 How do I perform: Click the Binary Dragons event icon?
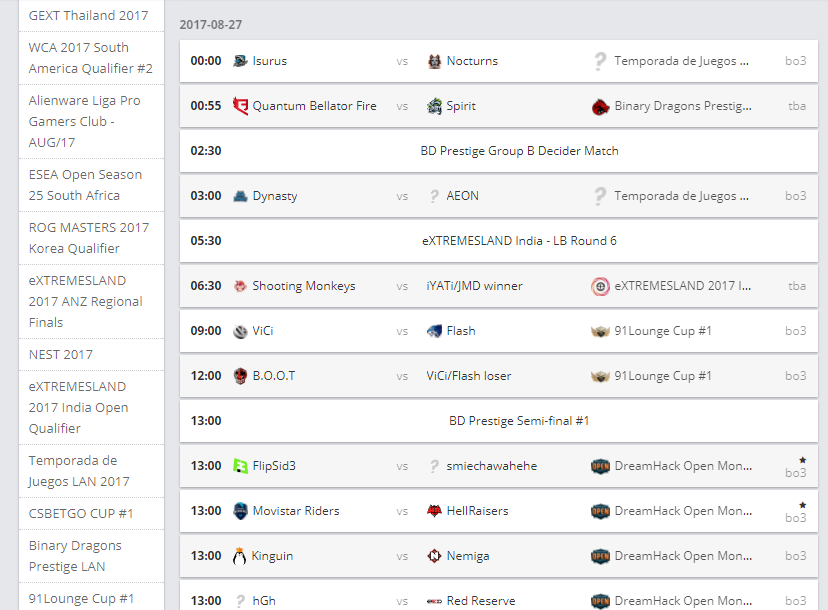[x=600, y=106]
